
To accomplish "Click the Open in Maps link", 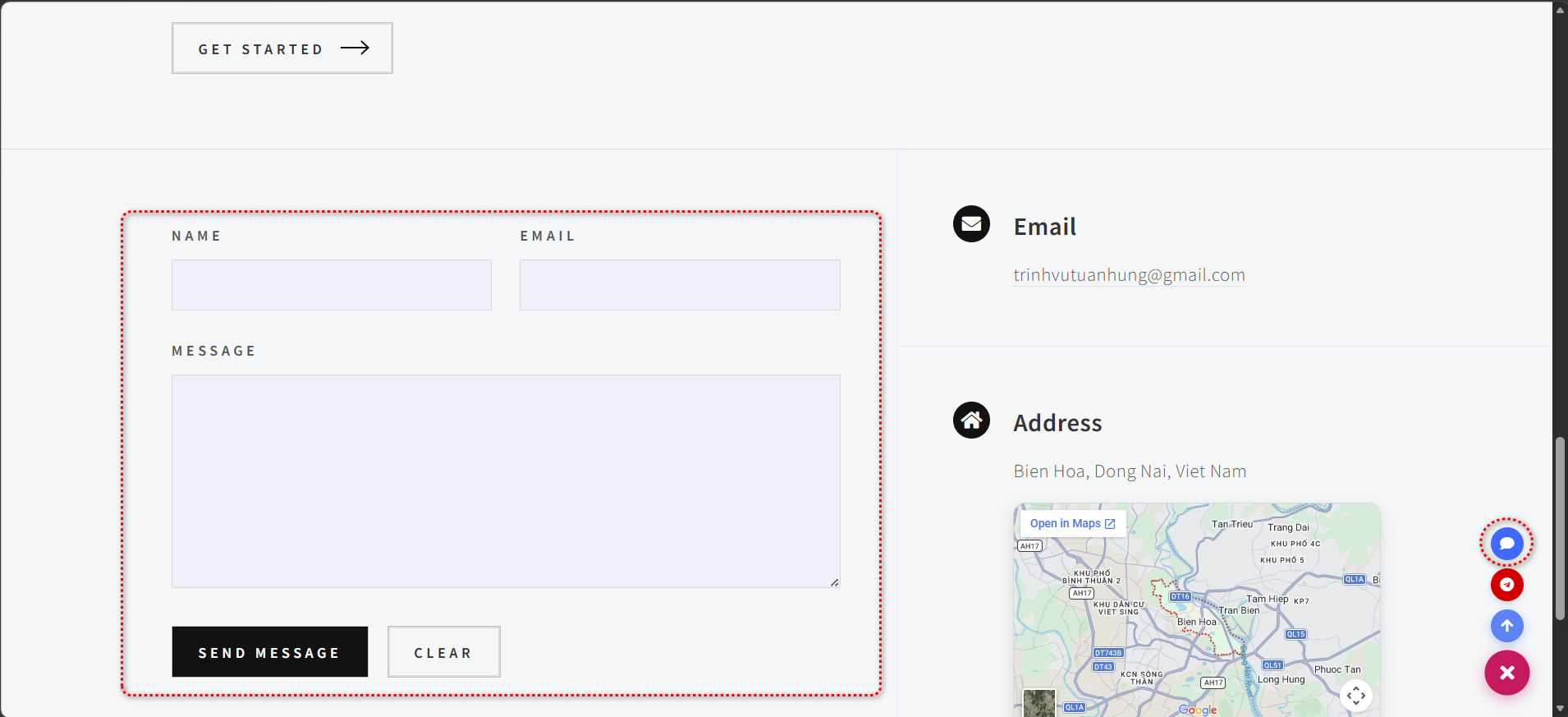I will click(x=1071, y=524).
